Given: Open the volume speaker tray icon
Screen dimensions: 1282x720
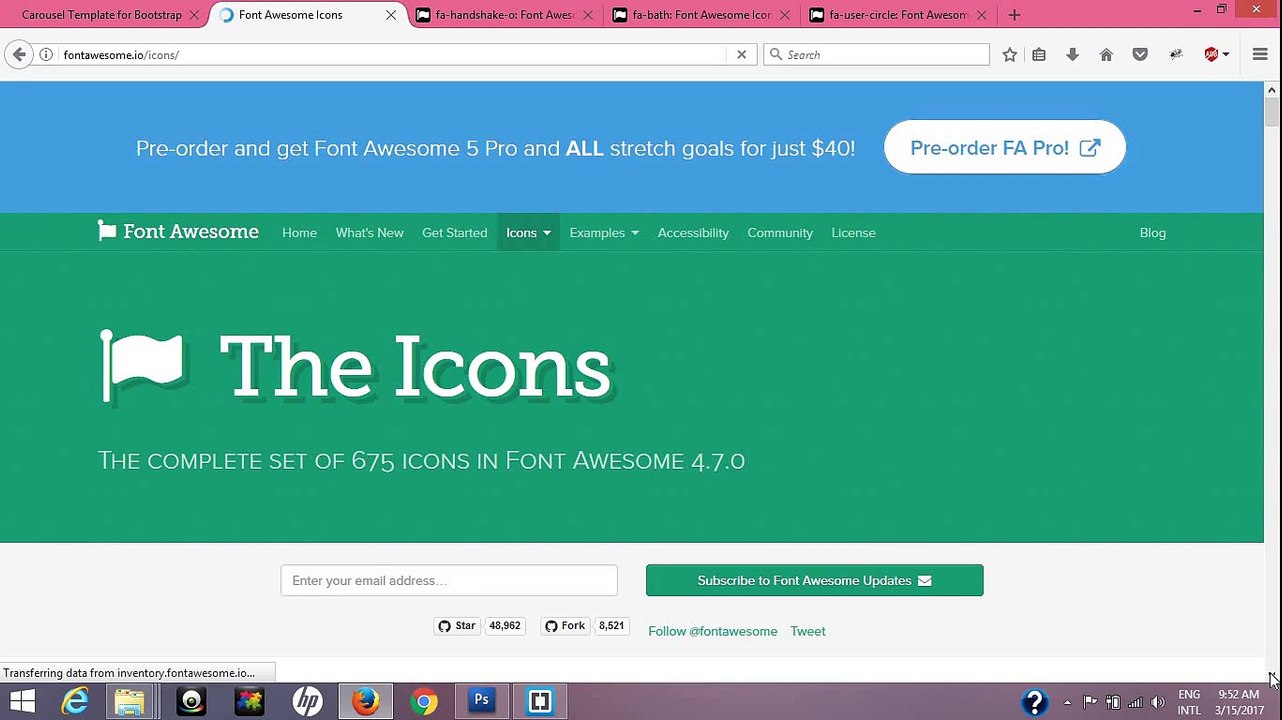Looking at the screenshot, I should tap(1158, 702).
